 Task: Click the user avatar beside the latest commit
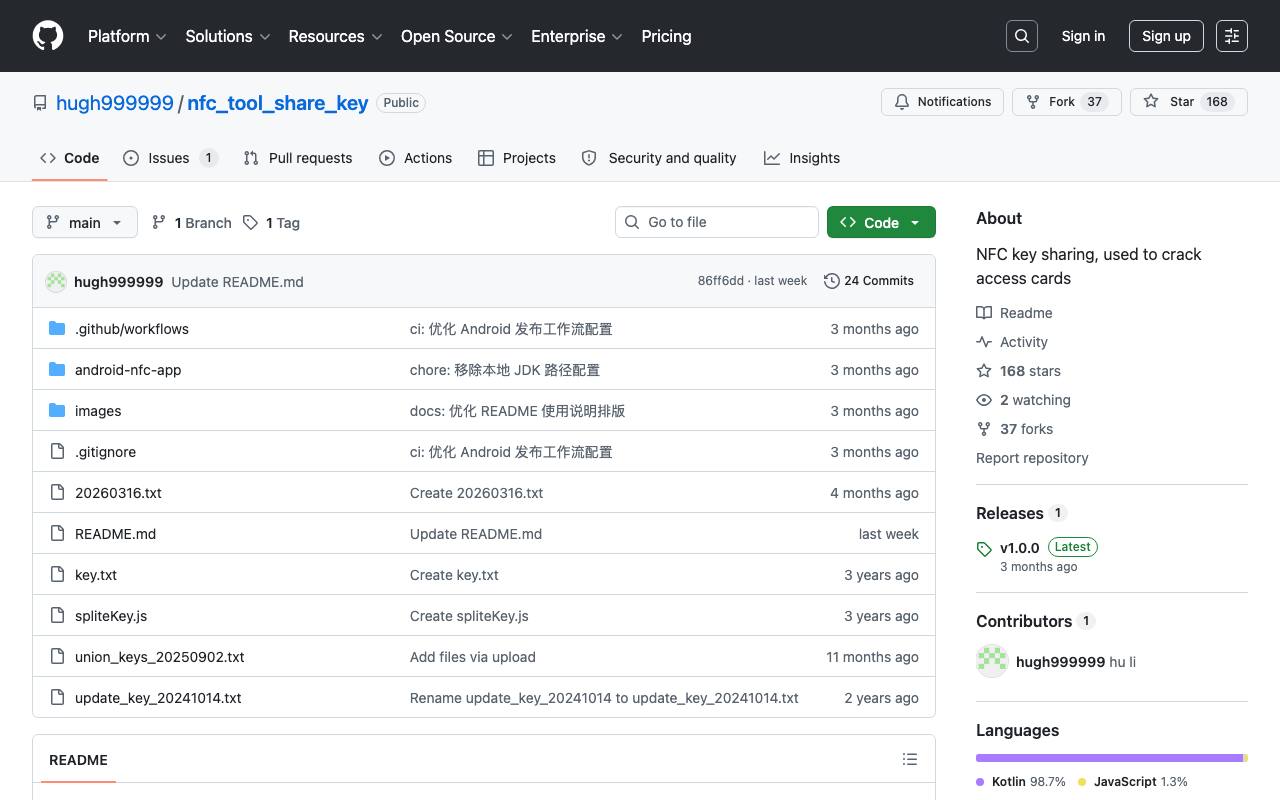[56, 282]
